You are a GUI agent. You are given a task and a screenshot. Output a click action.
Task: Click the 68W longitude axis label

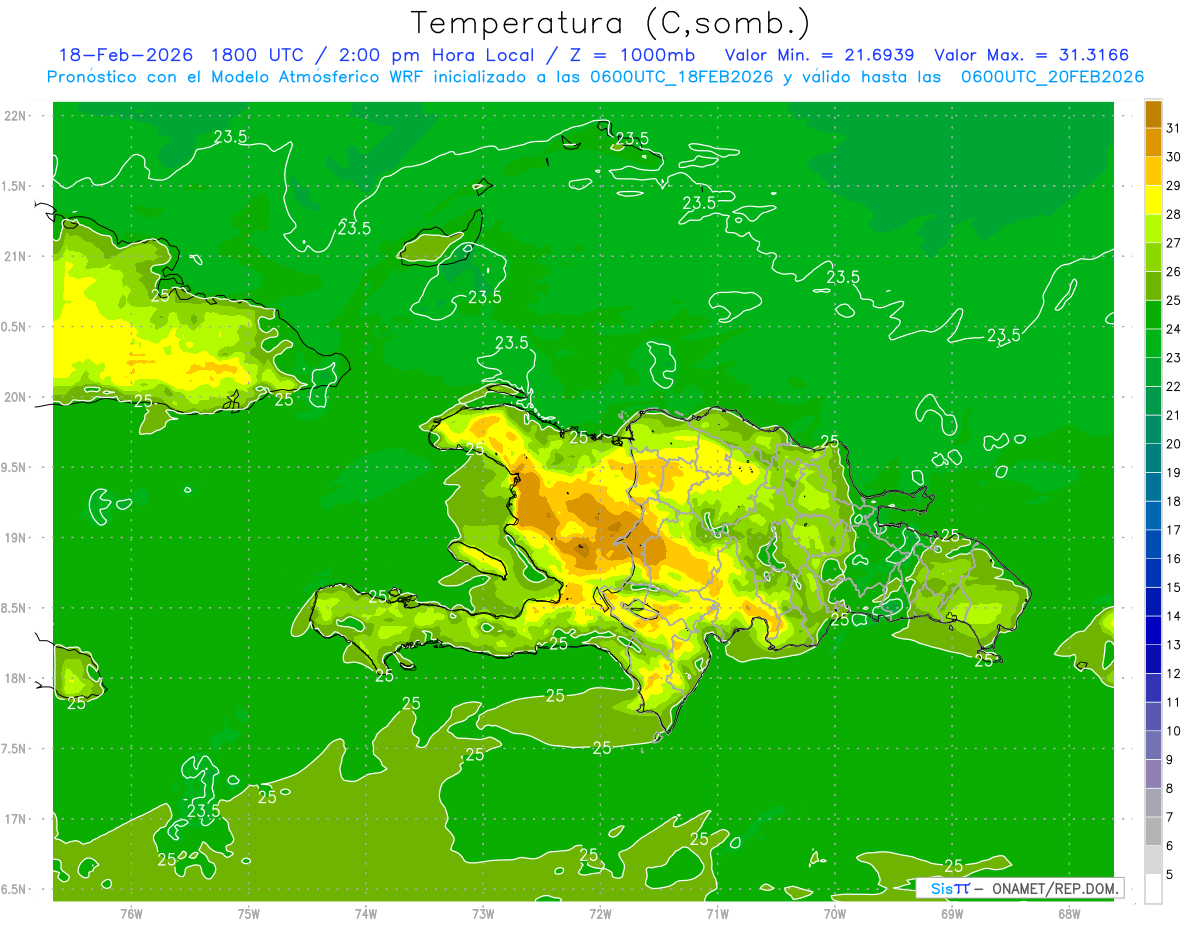click(x=1069, y=913)
